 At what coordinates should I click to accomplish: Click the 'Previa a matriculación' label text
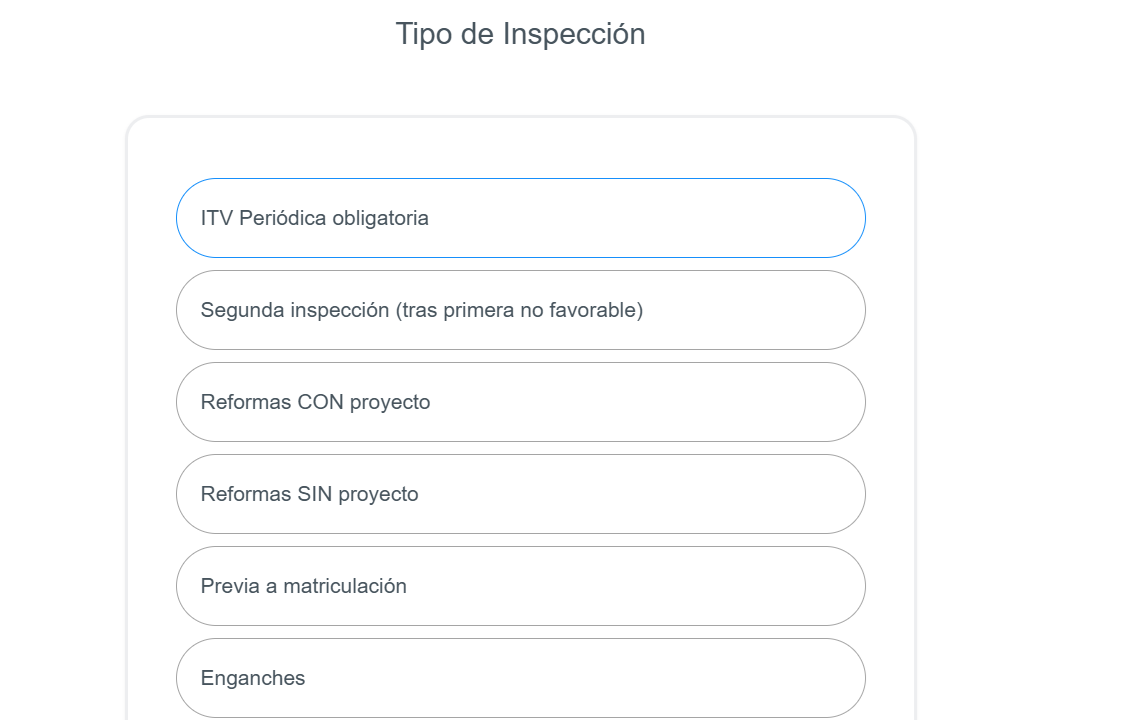303,586
